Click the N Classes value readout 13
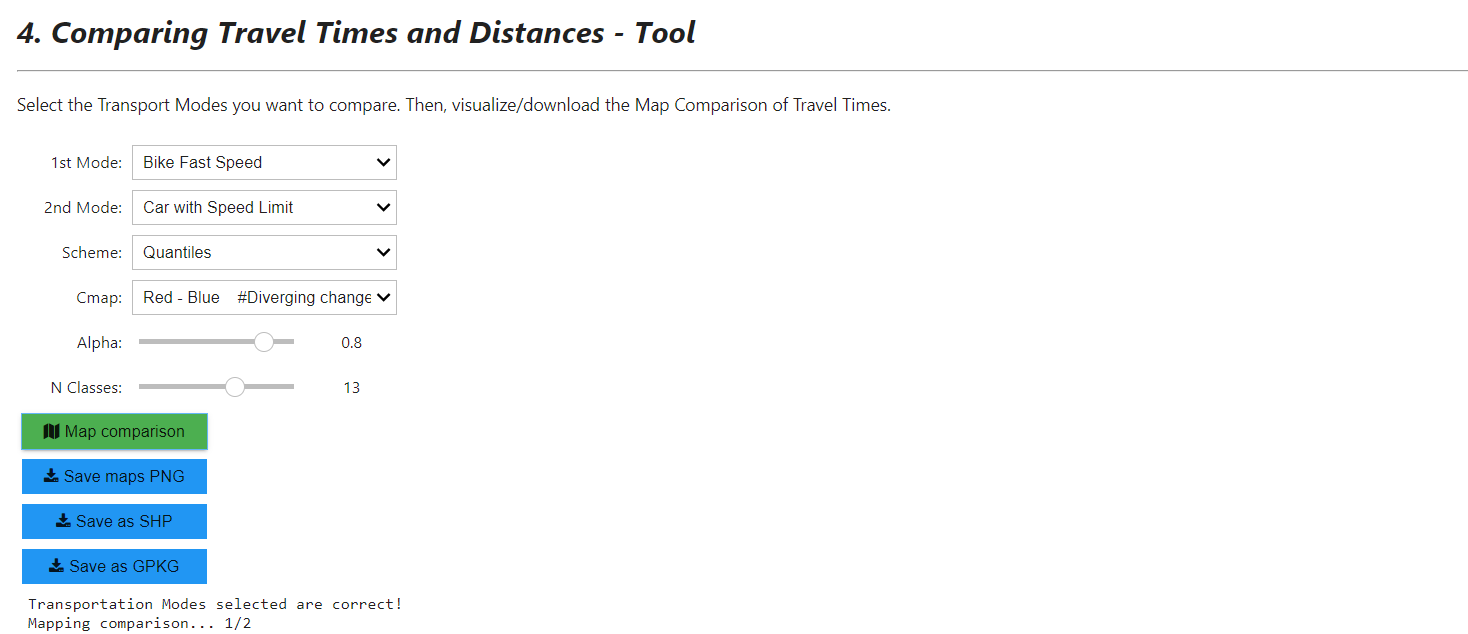 tap(351, 388)
